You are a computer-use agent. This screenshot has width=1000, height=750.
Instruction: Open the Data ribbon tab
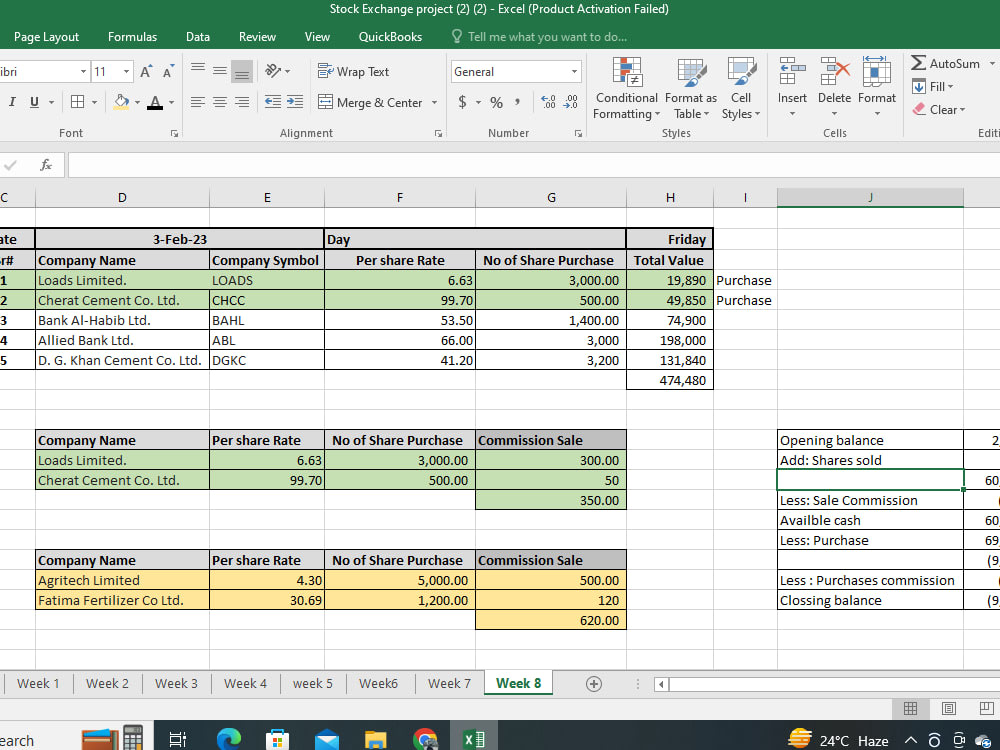point(198,37)
